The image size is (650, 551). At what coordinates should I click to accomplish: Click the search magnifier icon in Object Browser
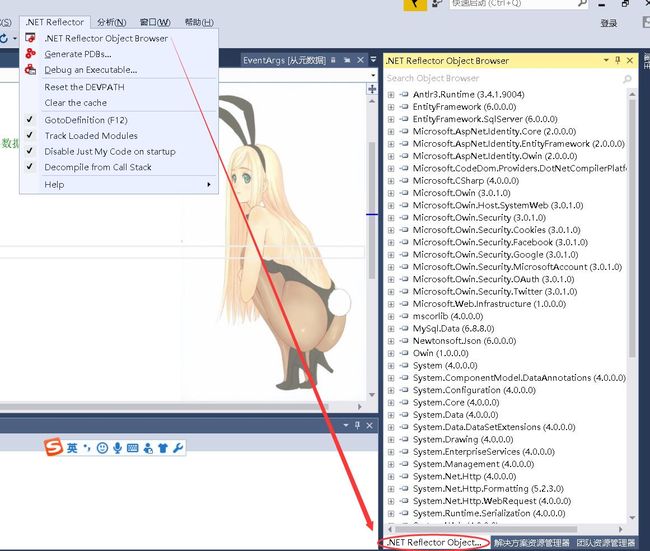point(627,79)
